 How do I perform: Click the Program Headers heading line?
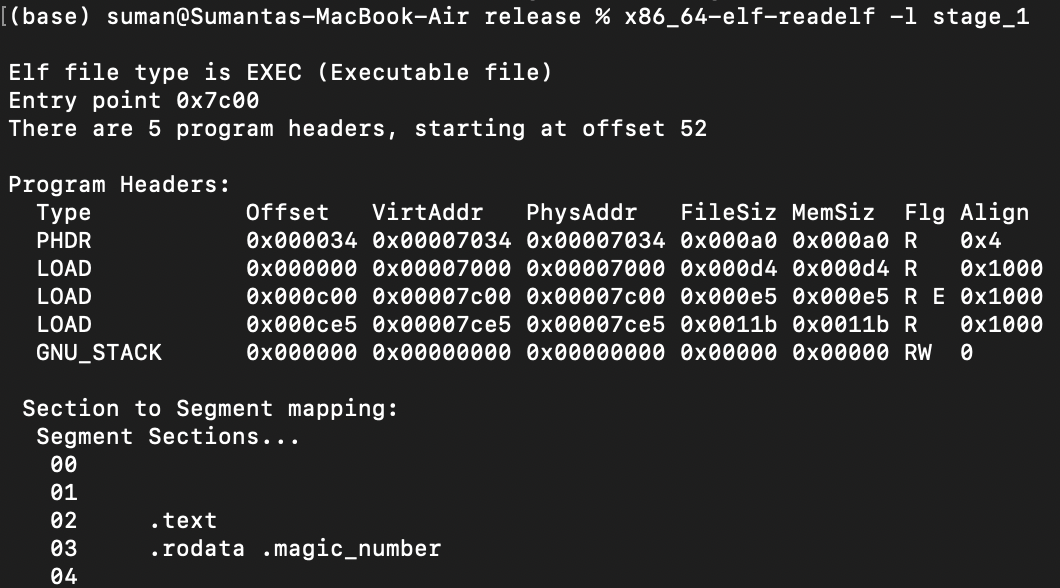(x=119, y=185)
